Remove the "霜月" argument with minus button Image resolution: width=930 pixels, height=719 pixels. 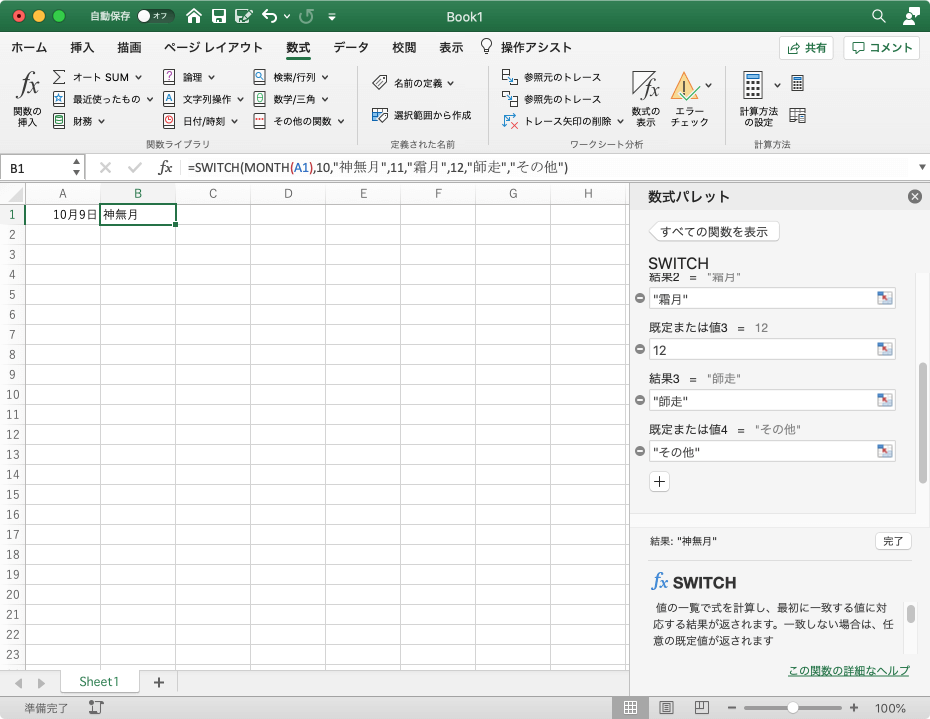tap(640, 298)
